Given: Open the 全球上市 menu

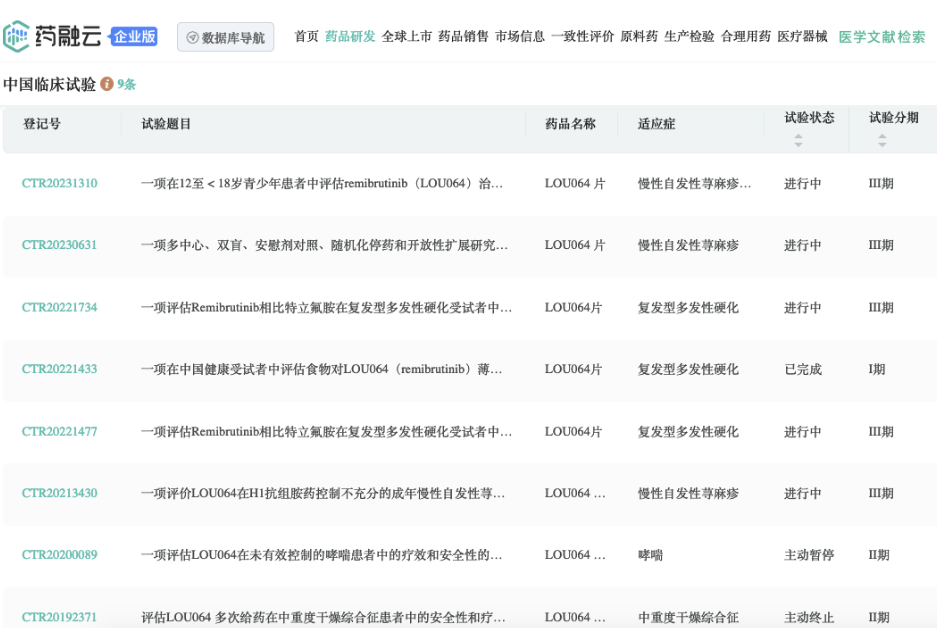Looking at the screenshot, I should point(407,37).
